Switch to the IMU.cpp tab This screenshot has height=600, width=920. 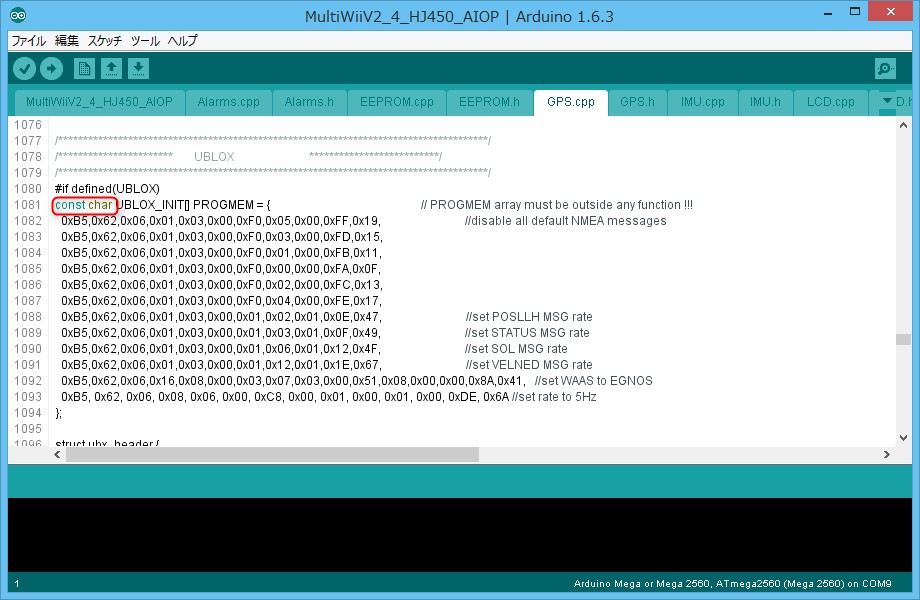702,102
